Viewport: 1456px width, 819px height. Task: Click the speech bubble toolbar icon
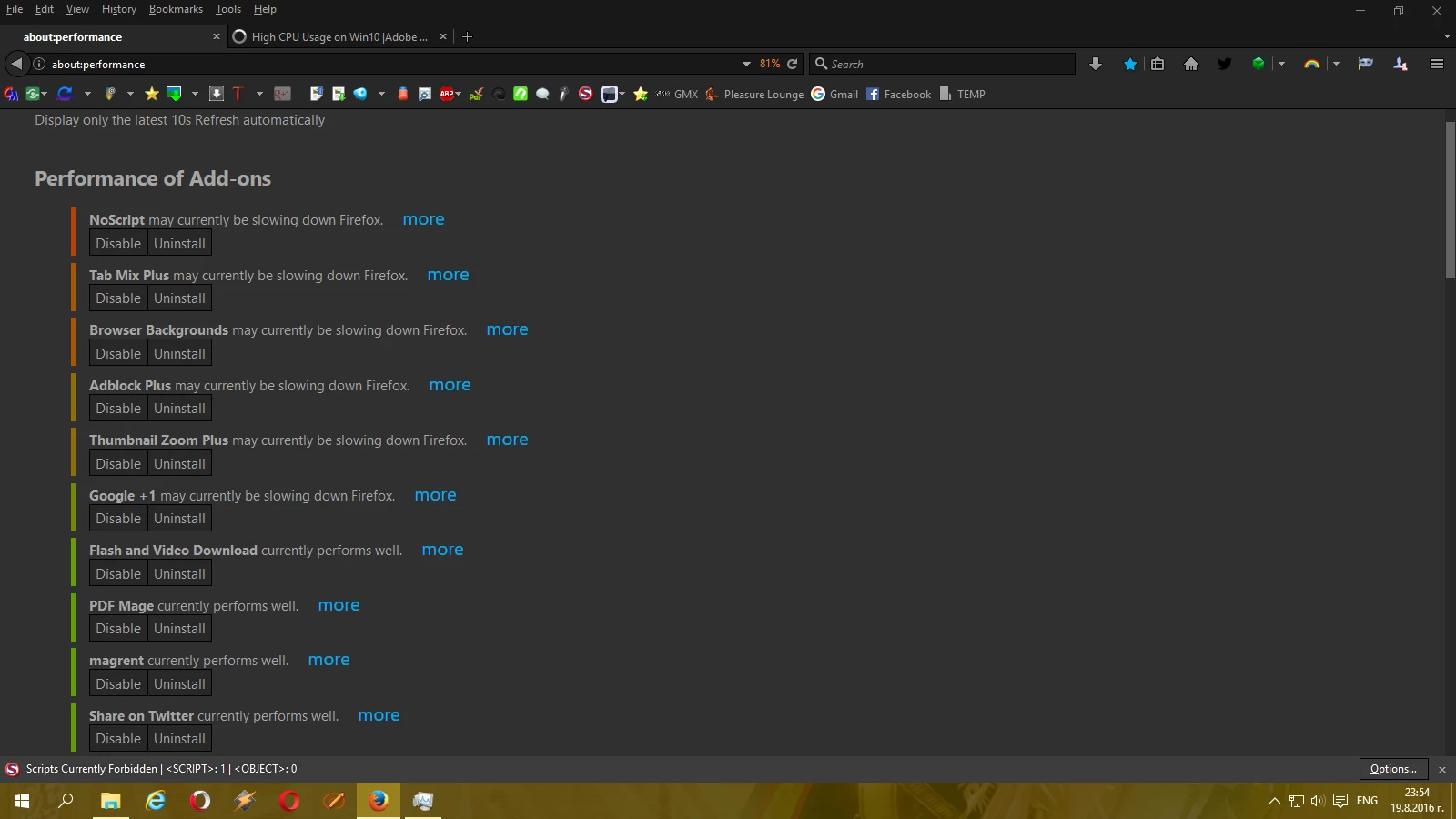coord(542,94)
